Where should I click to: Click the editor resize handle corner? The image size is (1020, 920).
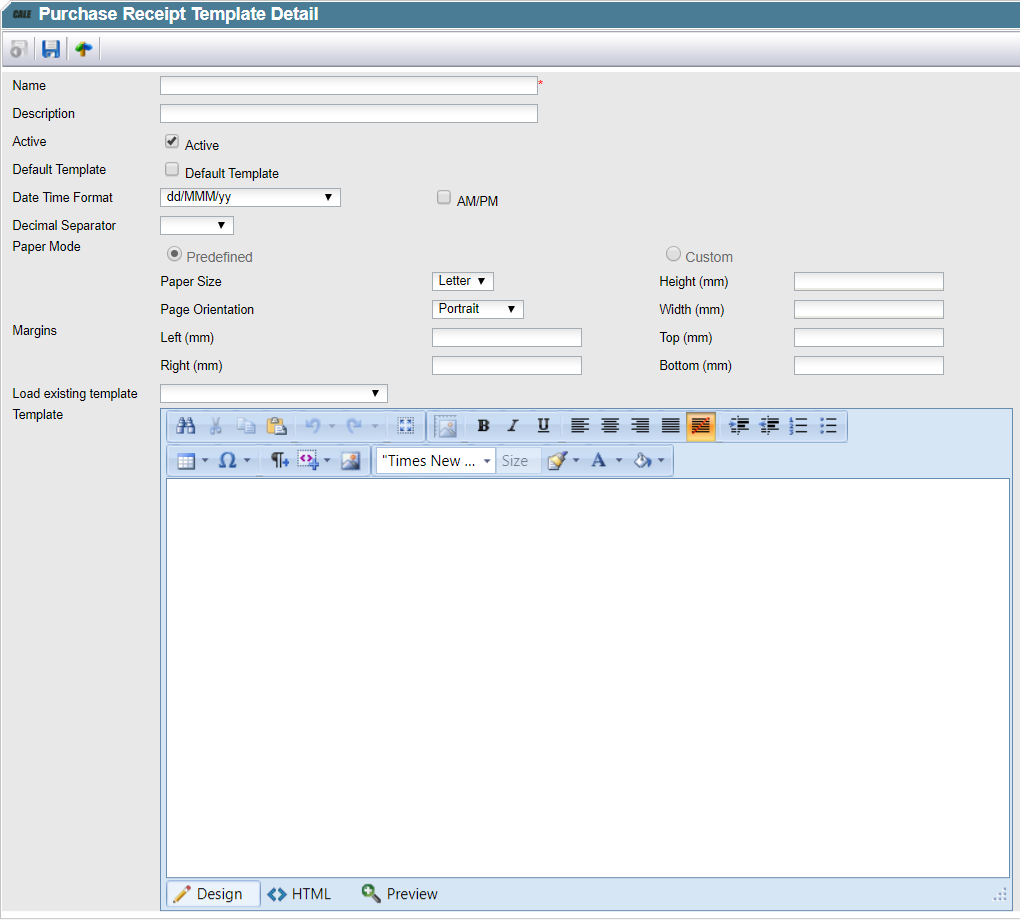(x=1000, y=895)
